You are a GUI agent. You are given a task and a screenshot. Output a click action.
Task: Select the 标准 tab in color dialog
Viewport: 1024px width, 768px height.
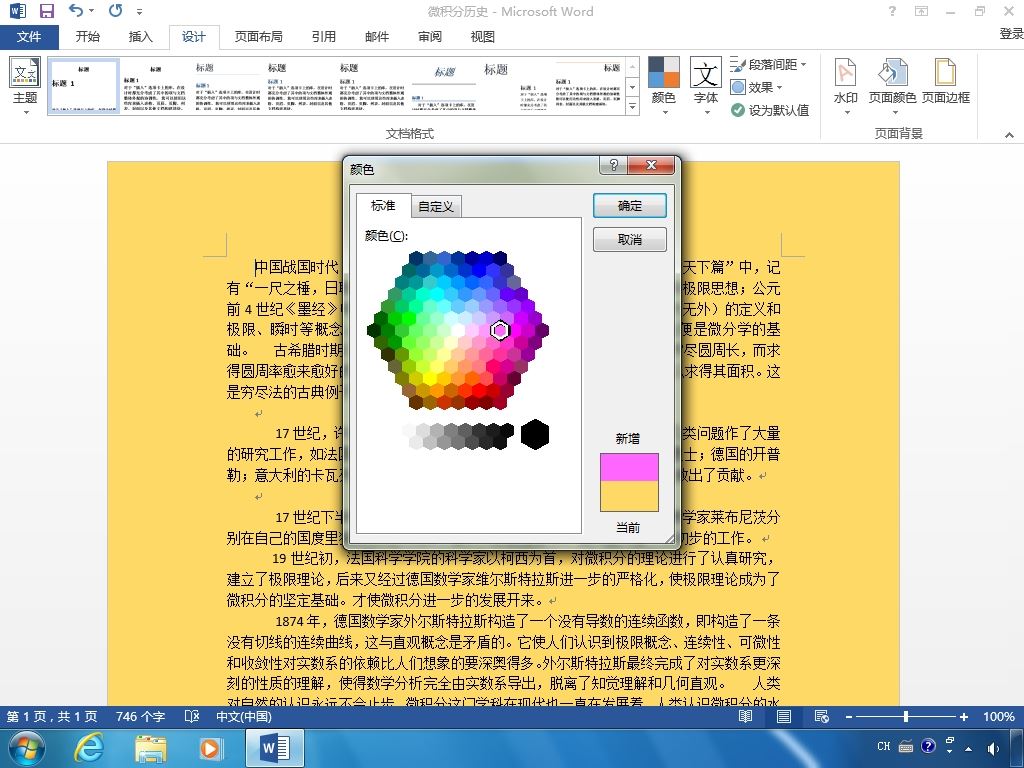coord(383,205)
